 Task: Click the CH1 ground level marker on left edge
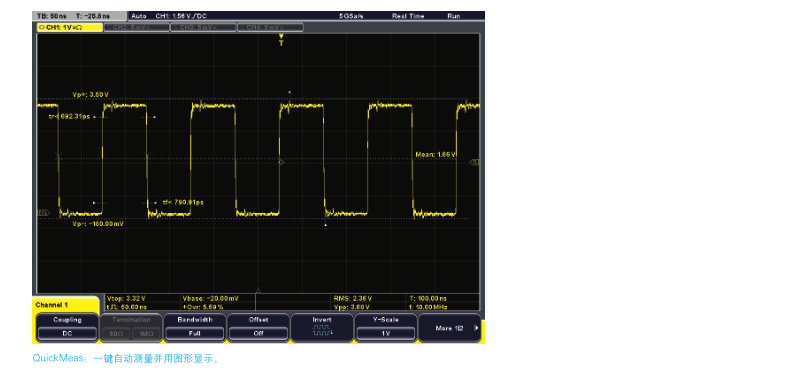pos(44,213)
